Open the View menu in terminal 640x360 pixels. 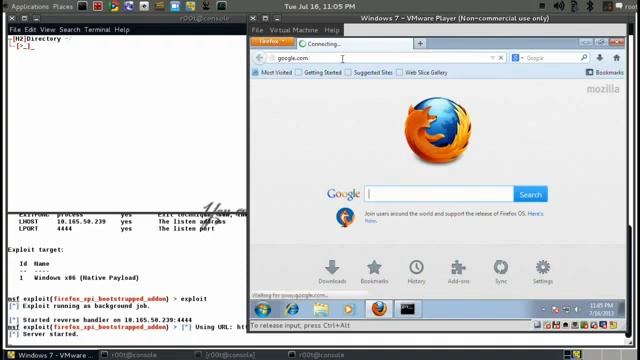(47, 29)
